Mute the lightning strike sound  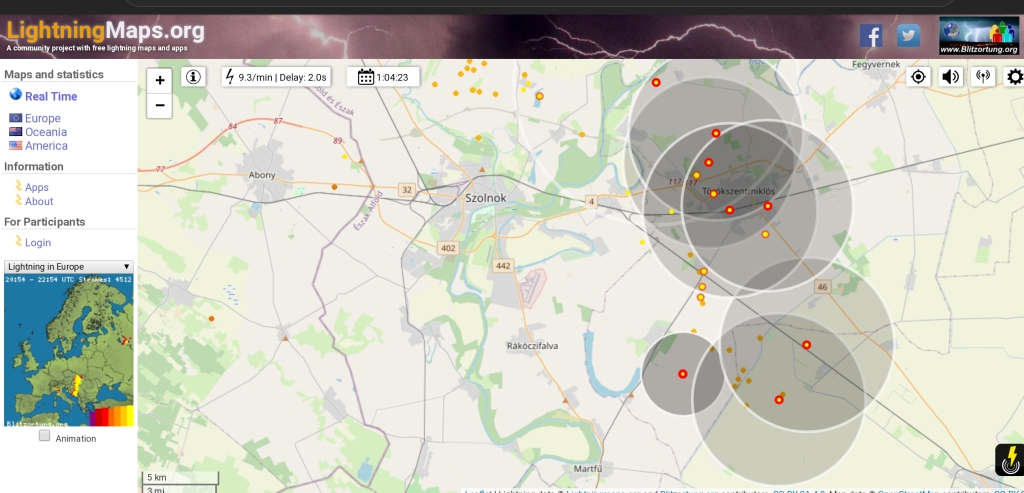click(950, 77)
